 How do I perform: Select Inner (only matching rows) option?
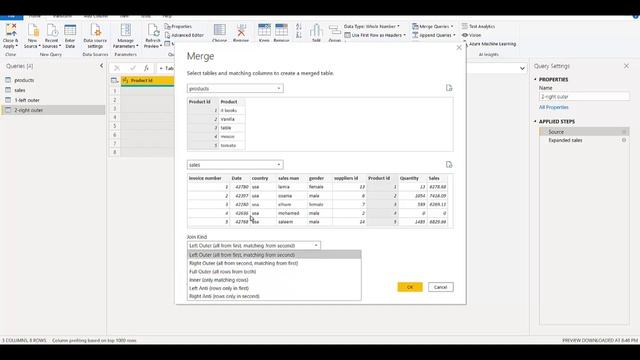(274, 280)
